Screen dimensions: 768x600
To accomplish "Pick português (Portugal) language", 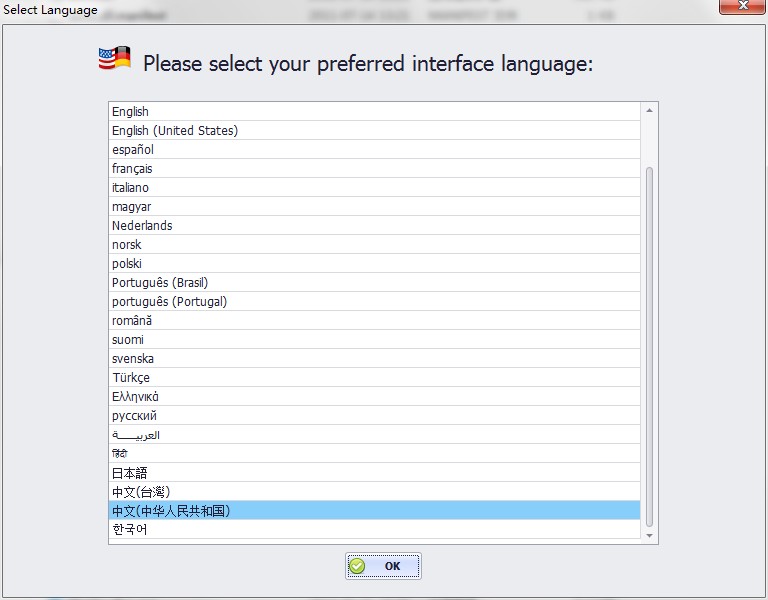I will 169,302.
